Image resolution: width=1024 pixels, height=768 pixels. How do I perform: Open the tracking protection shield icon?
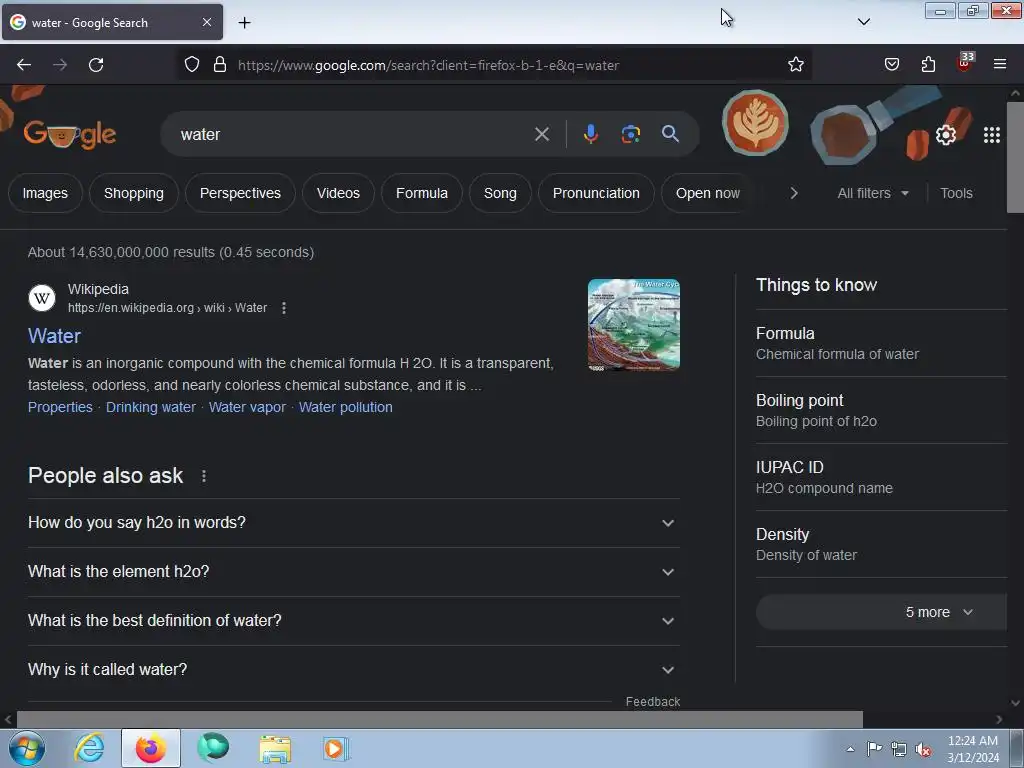pyautogui.click(x=191, y=65)
